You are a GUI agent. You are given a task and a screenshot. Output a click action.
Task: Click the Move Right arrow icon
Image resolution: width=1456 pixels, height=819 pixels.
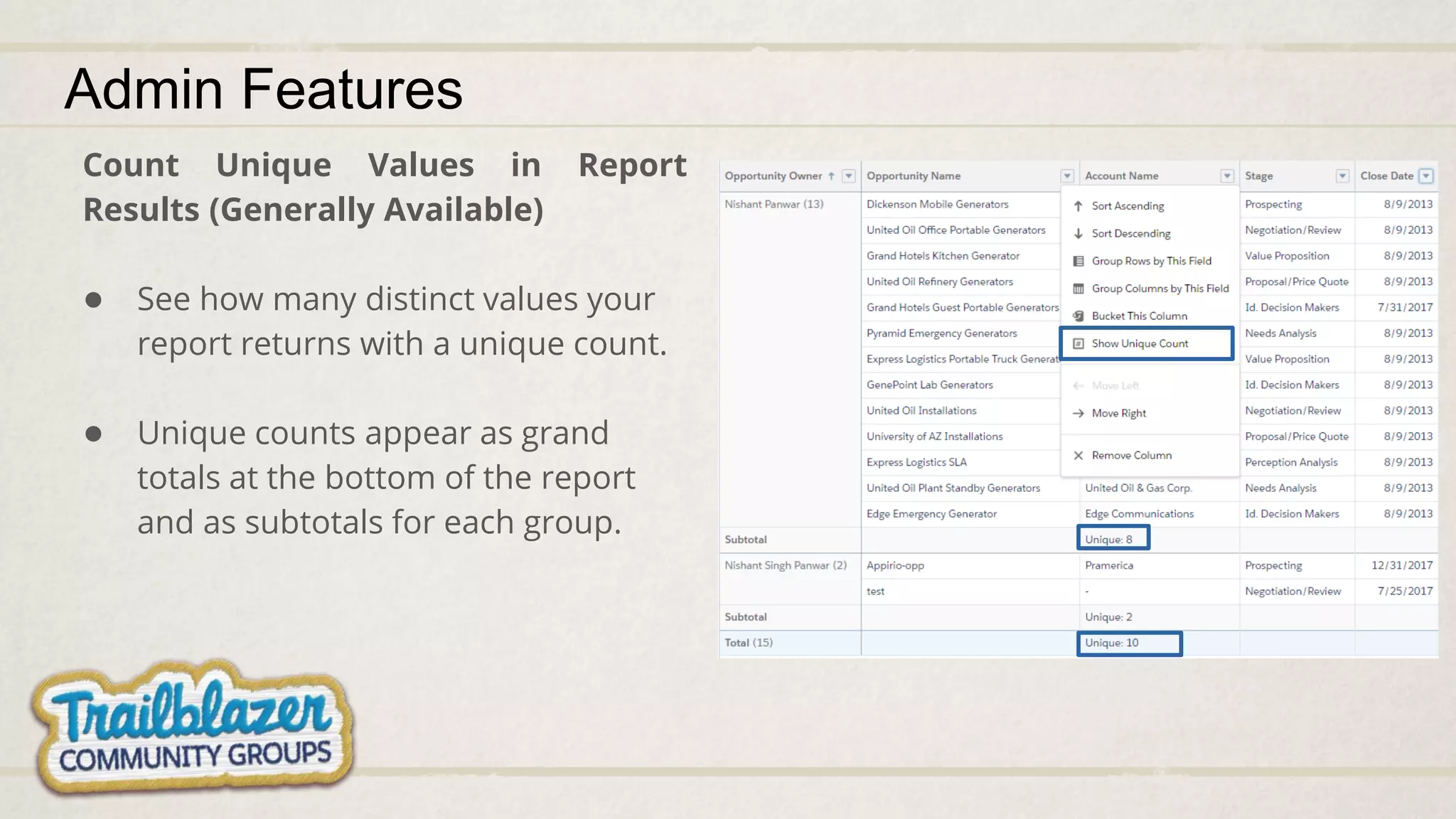(1078, 413)
